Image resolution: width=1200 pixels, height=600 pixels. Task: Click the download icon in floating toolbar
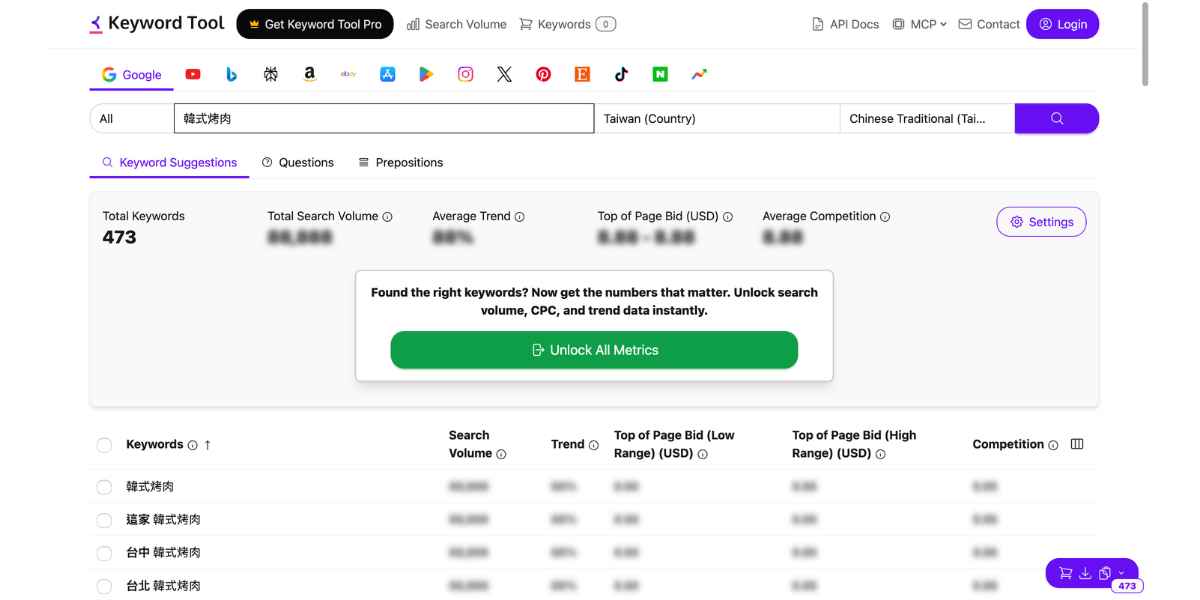1085,573
